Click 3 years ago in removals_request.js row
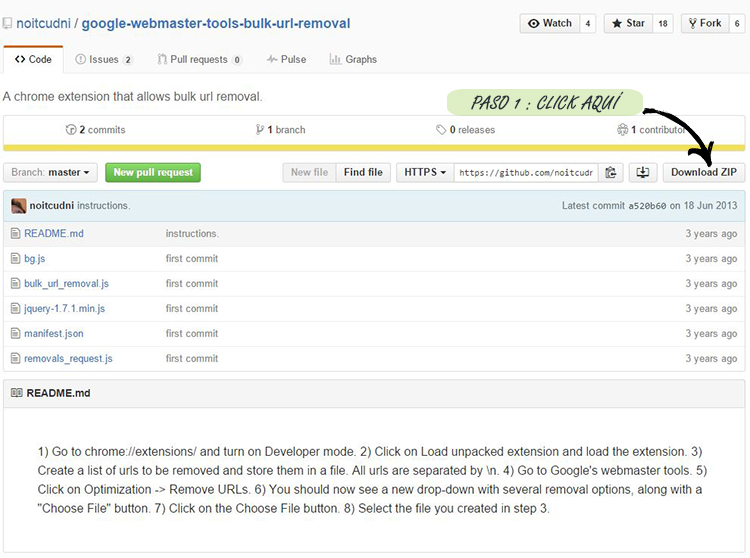 click(711, 359)
